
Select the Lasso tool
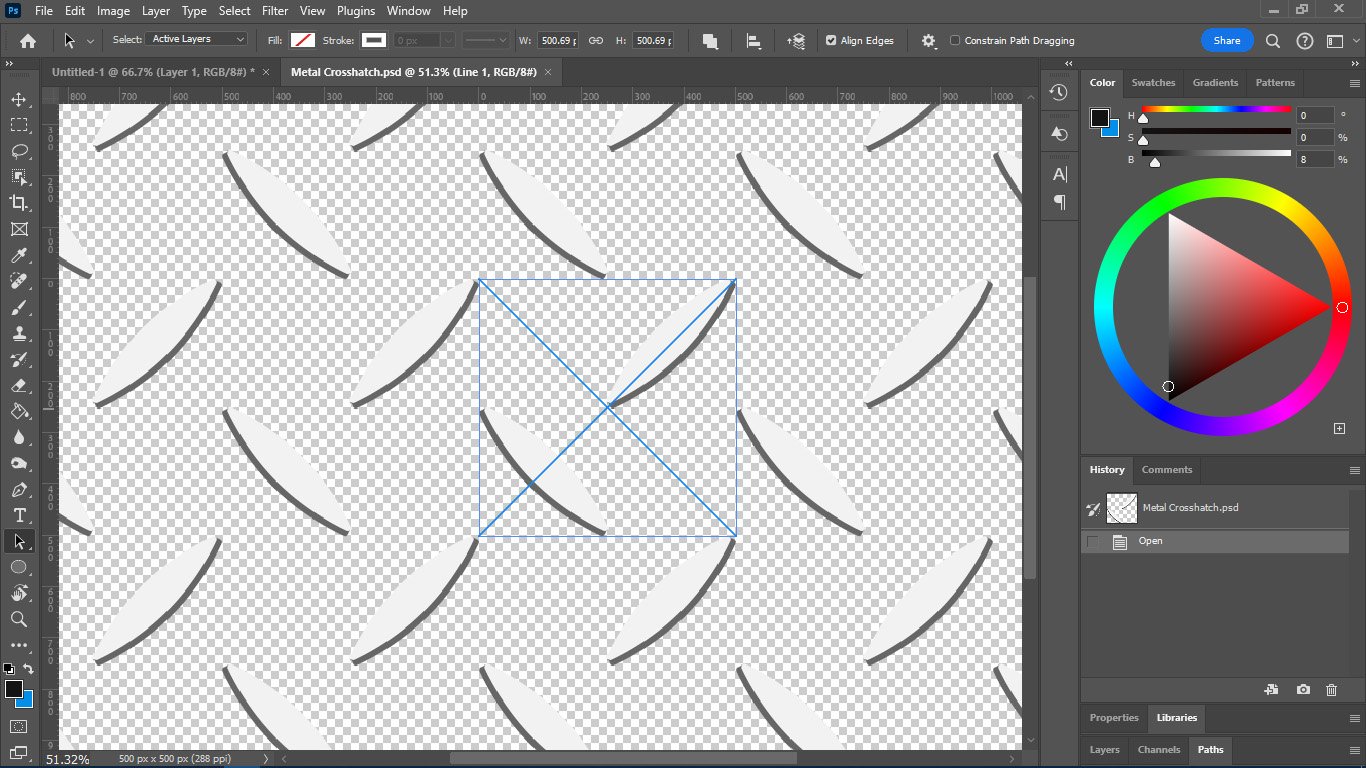[x=18, y=152]
